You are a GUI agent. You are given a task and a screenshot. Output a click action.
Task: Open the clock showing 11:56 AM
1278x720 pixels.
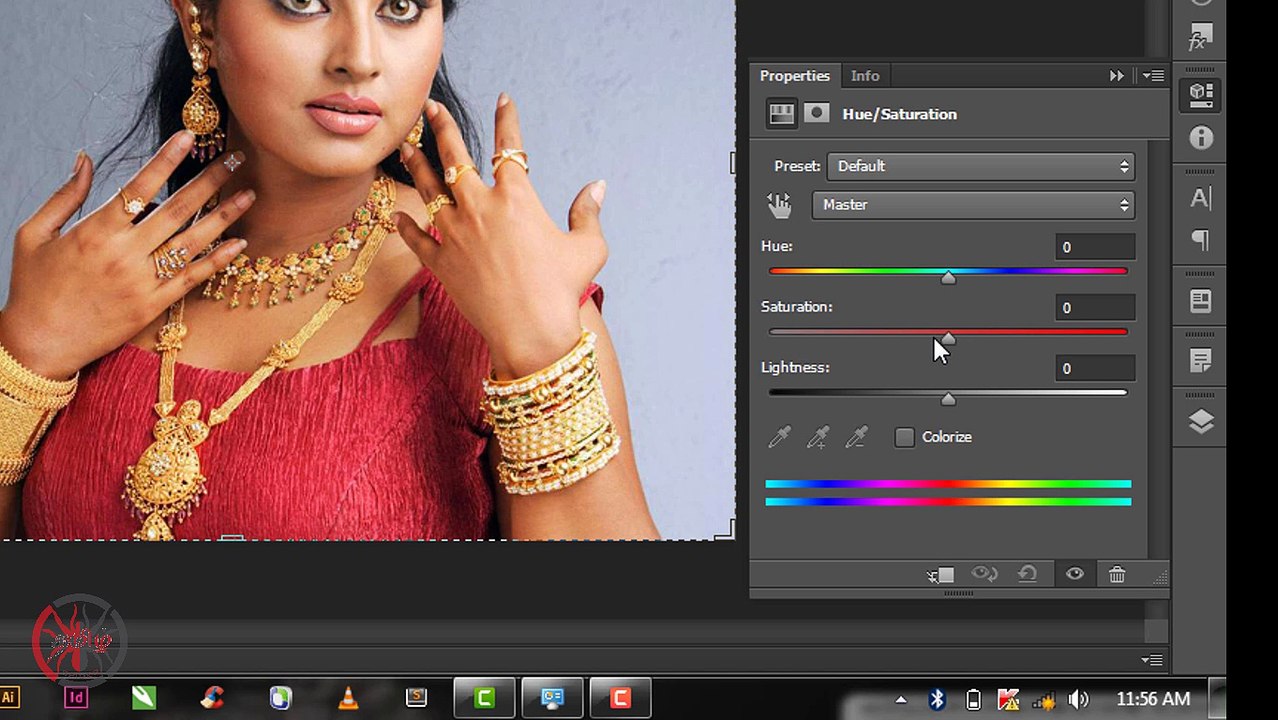[1152, 699]
